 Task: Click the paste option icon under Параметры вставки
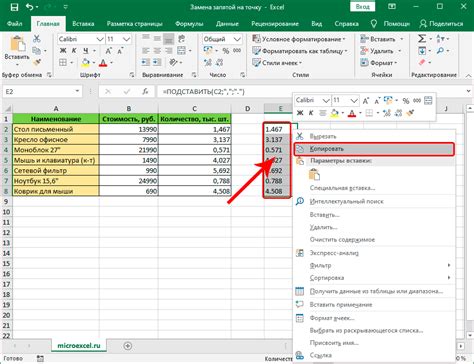click(314, 174)
